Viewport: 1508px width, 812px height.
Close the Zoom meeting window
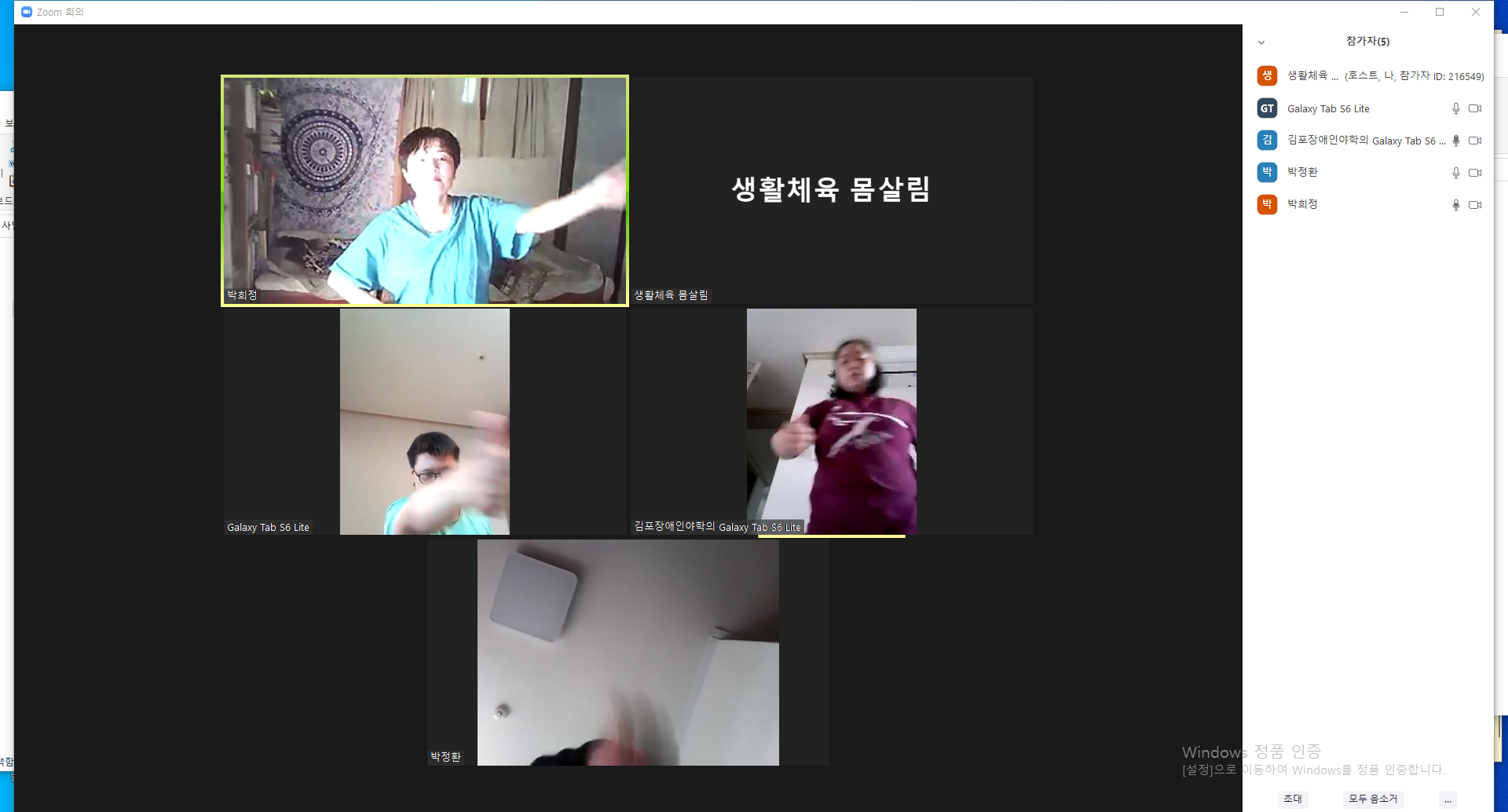[1476, 12]
